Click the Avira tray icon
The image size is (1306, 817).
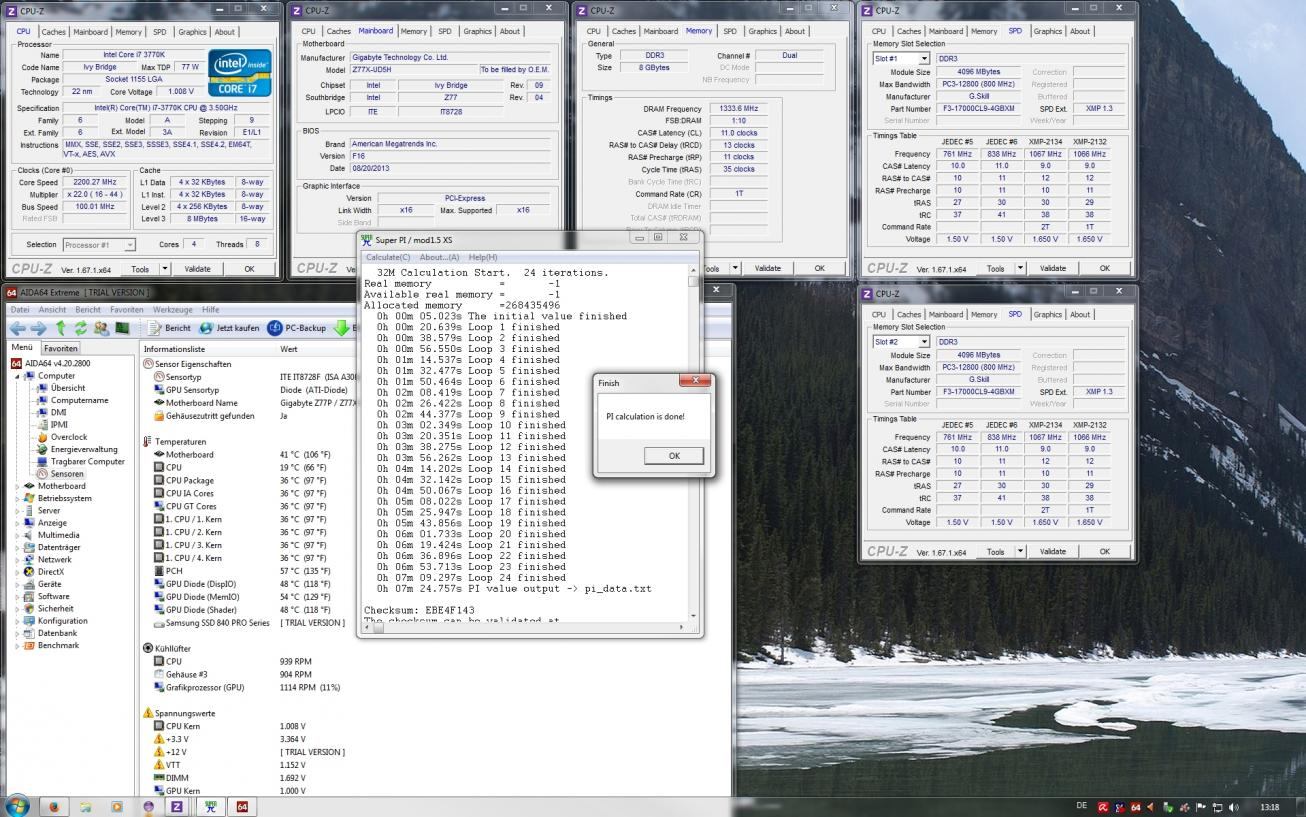click(x=1104, y=807)
